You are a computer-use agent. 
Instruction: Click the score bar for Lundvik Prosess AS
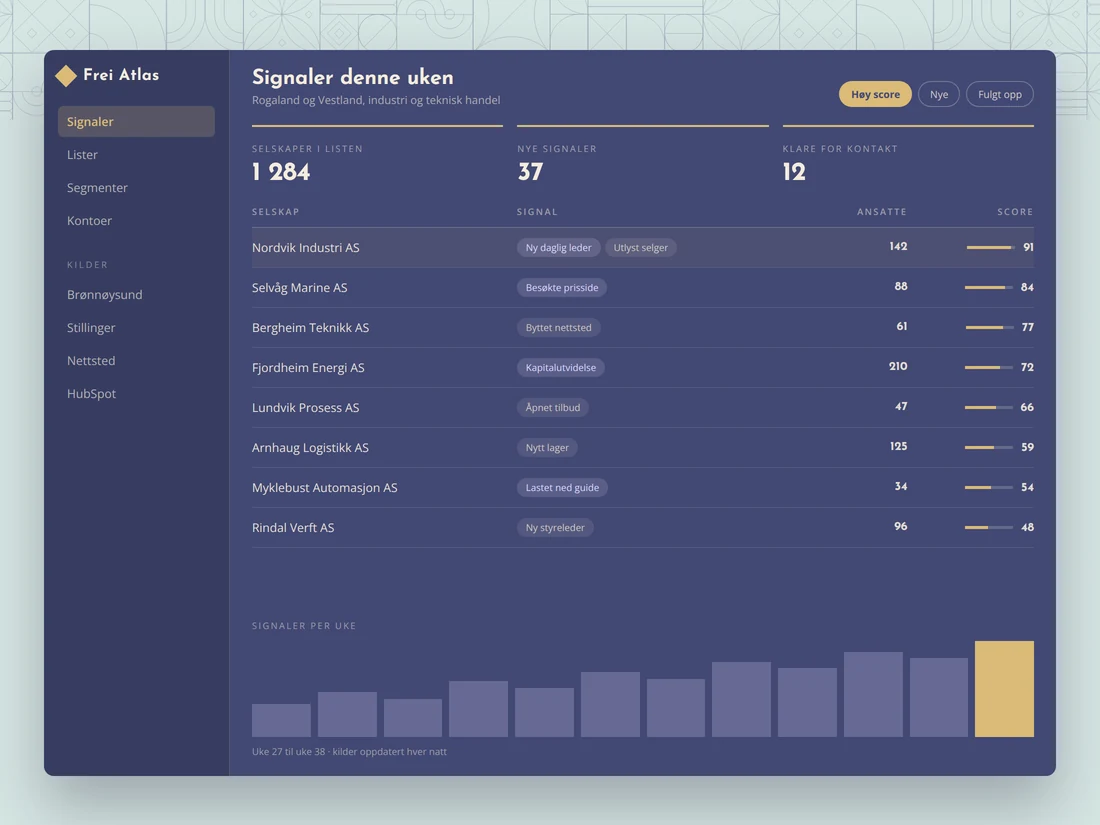(x=988, y=408)
